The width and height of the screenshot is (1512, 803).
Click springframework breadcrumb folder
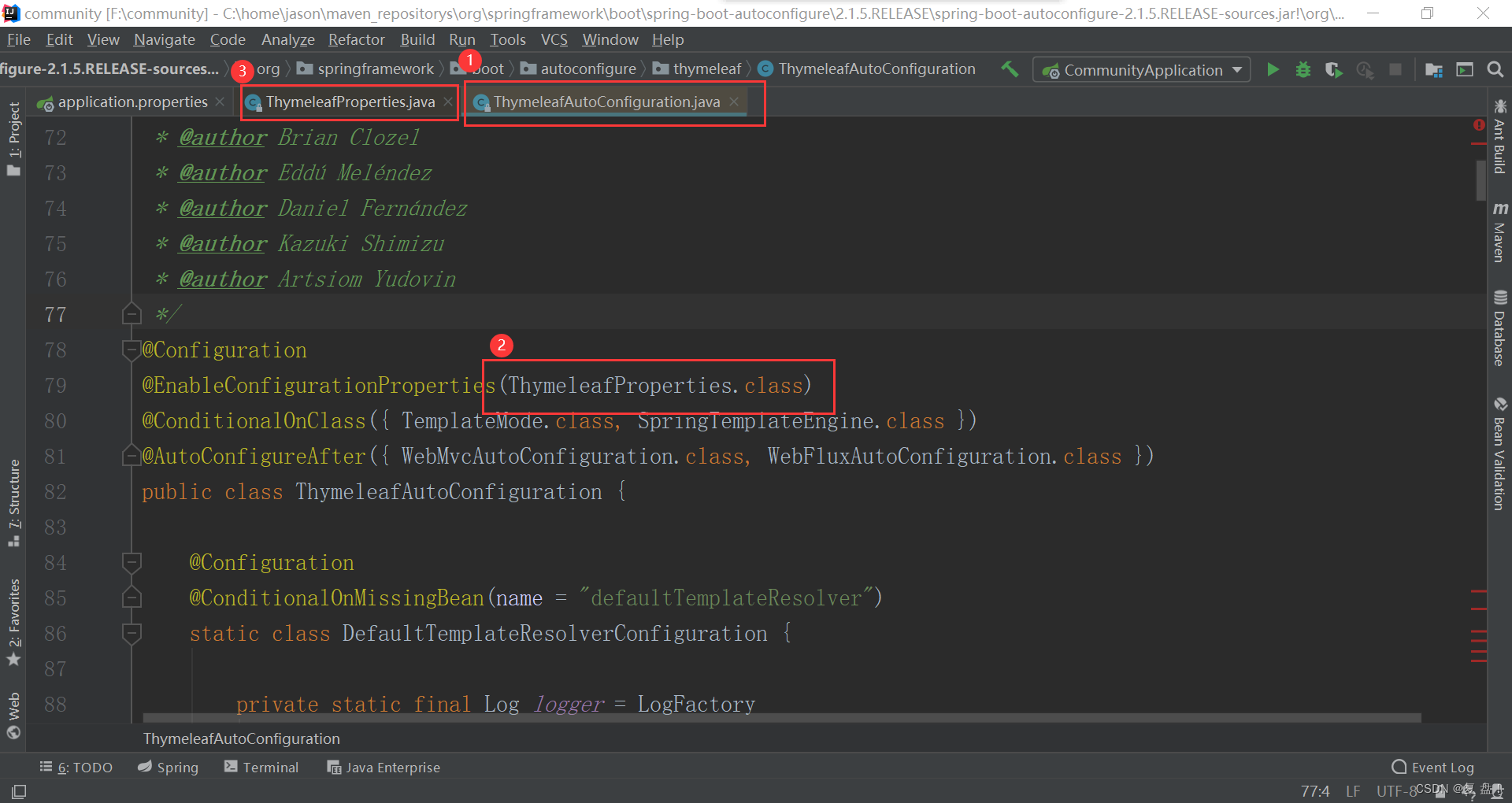click(365, 69)
